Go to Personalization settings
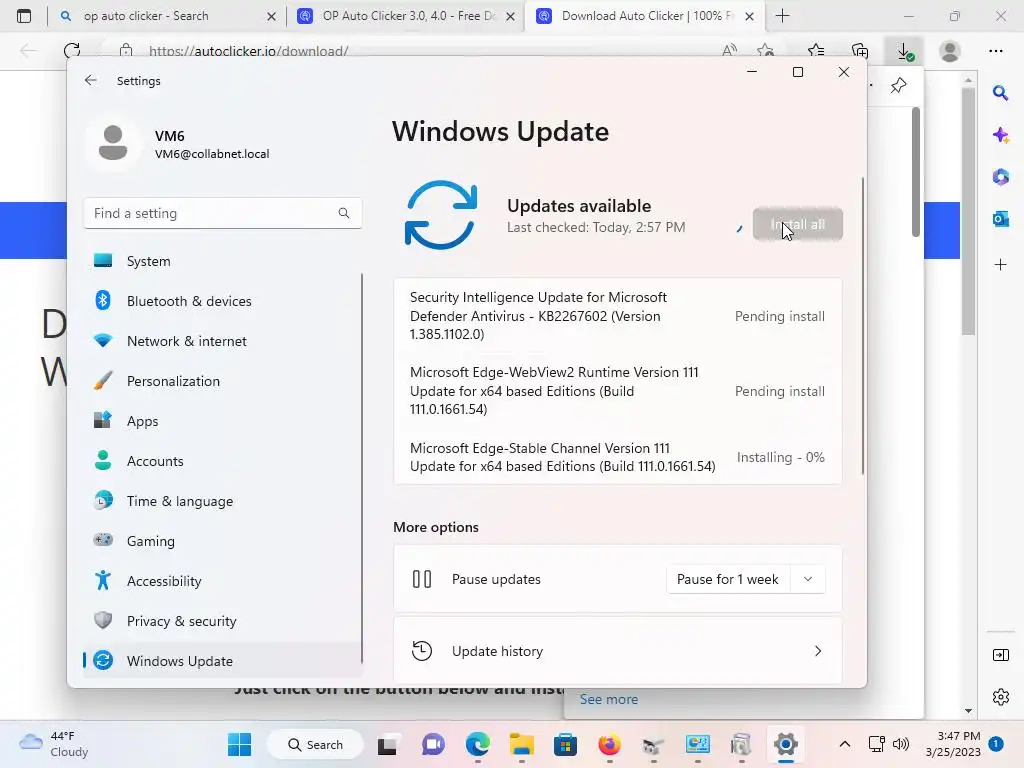 [x=222, y=381]
